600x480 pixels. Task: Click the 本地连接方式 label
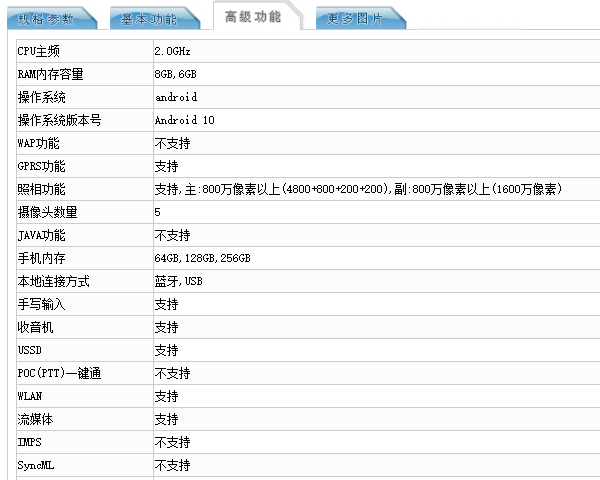click(x=53, y=281)
